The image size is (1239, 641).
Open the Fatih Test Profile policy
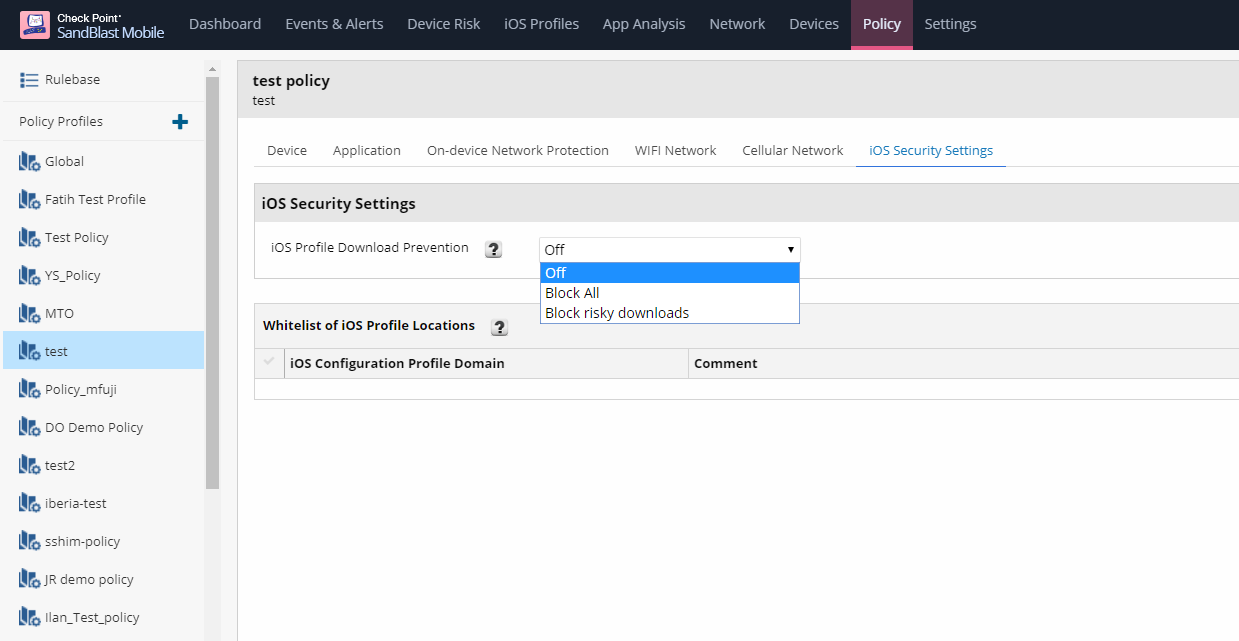point(95,200)
